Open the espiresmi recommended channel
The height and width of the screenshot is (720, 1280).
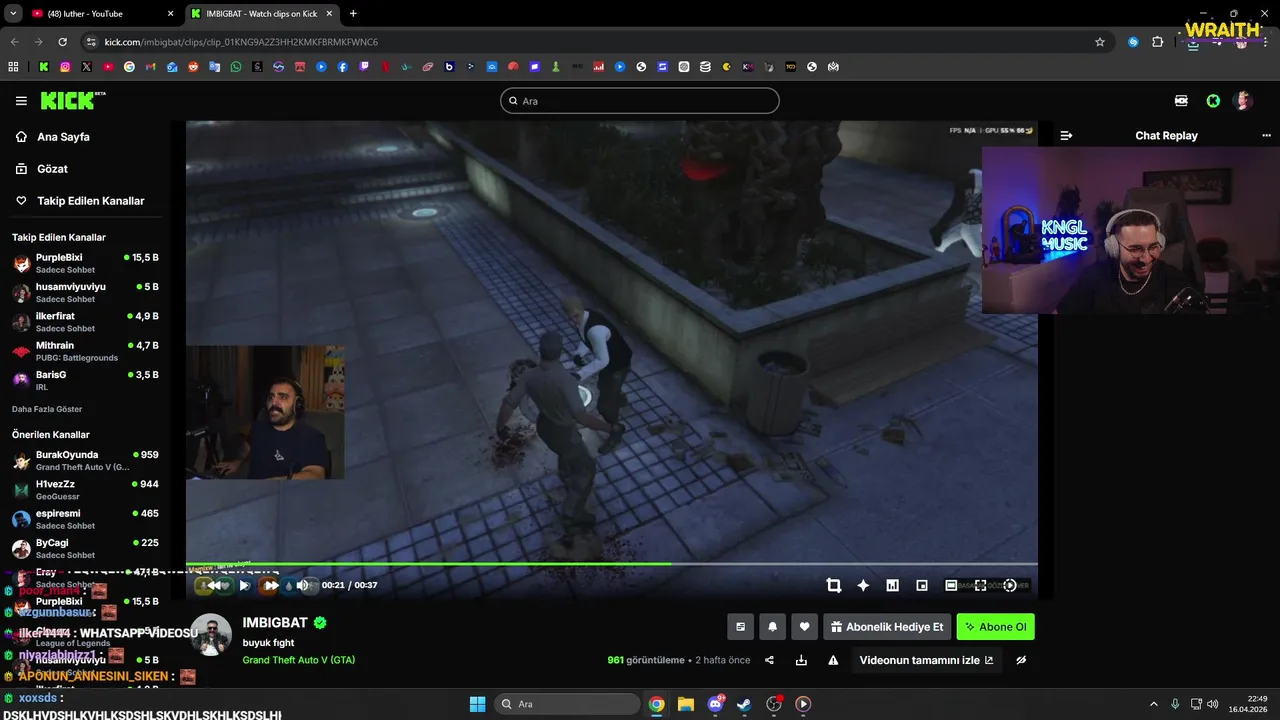click(x=84, y=519)
